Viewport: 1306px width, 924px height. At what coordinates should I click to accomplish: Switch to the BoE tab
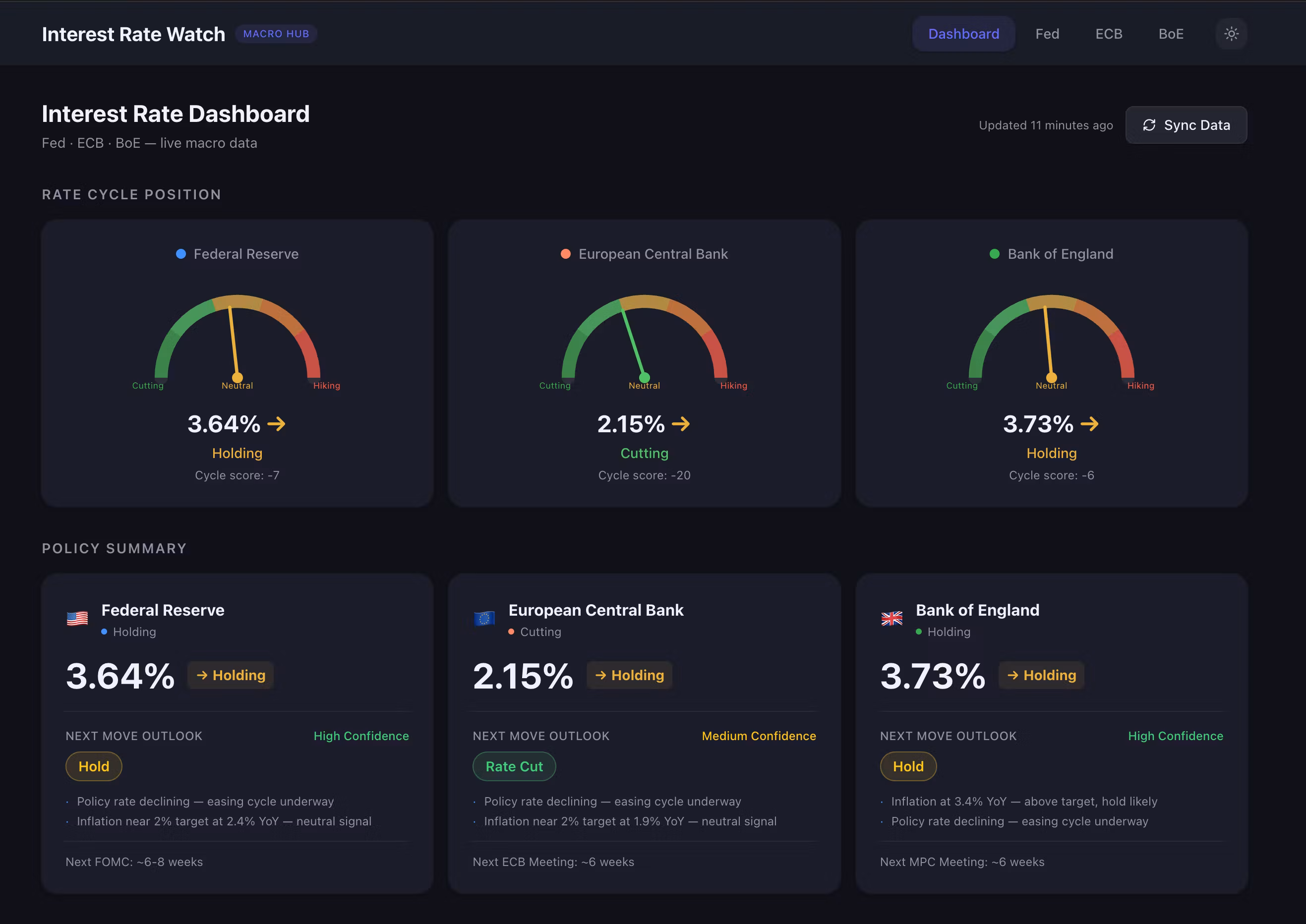(x=1171, y=34)
